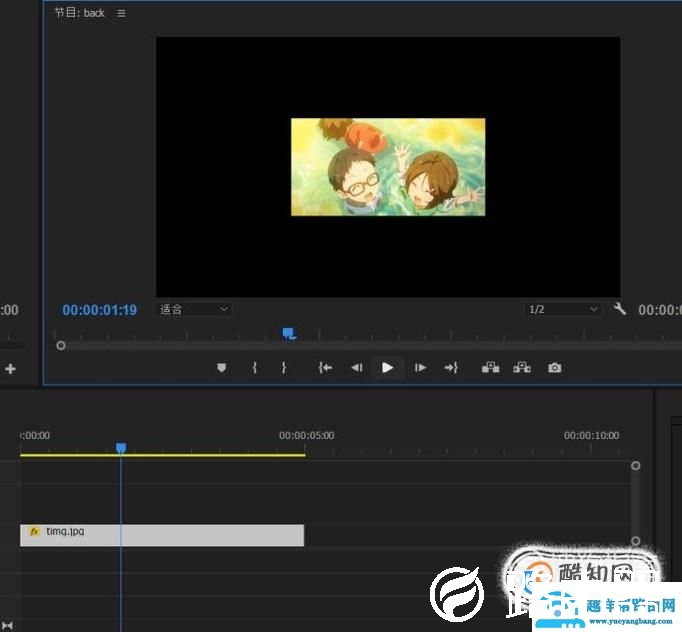Click the Mark In bracket icon
This screenshot has width=682, height=632.
(x=254, y=368)
